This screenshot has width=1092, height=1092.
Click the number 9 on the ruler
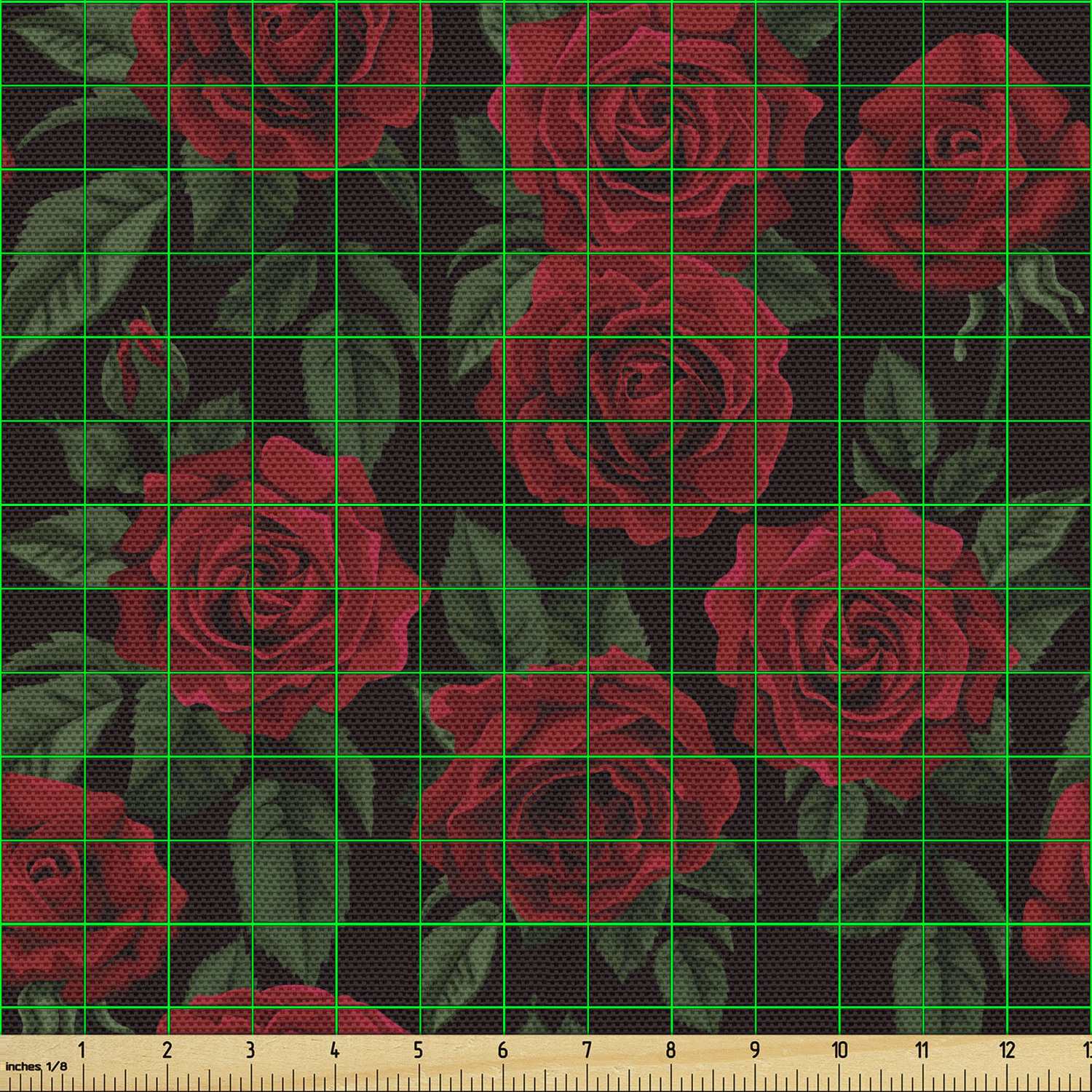755,1050
